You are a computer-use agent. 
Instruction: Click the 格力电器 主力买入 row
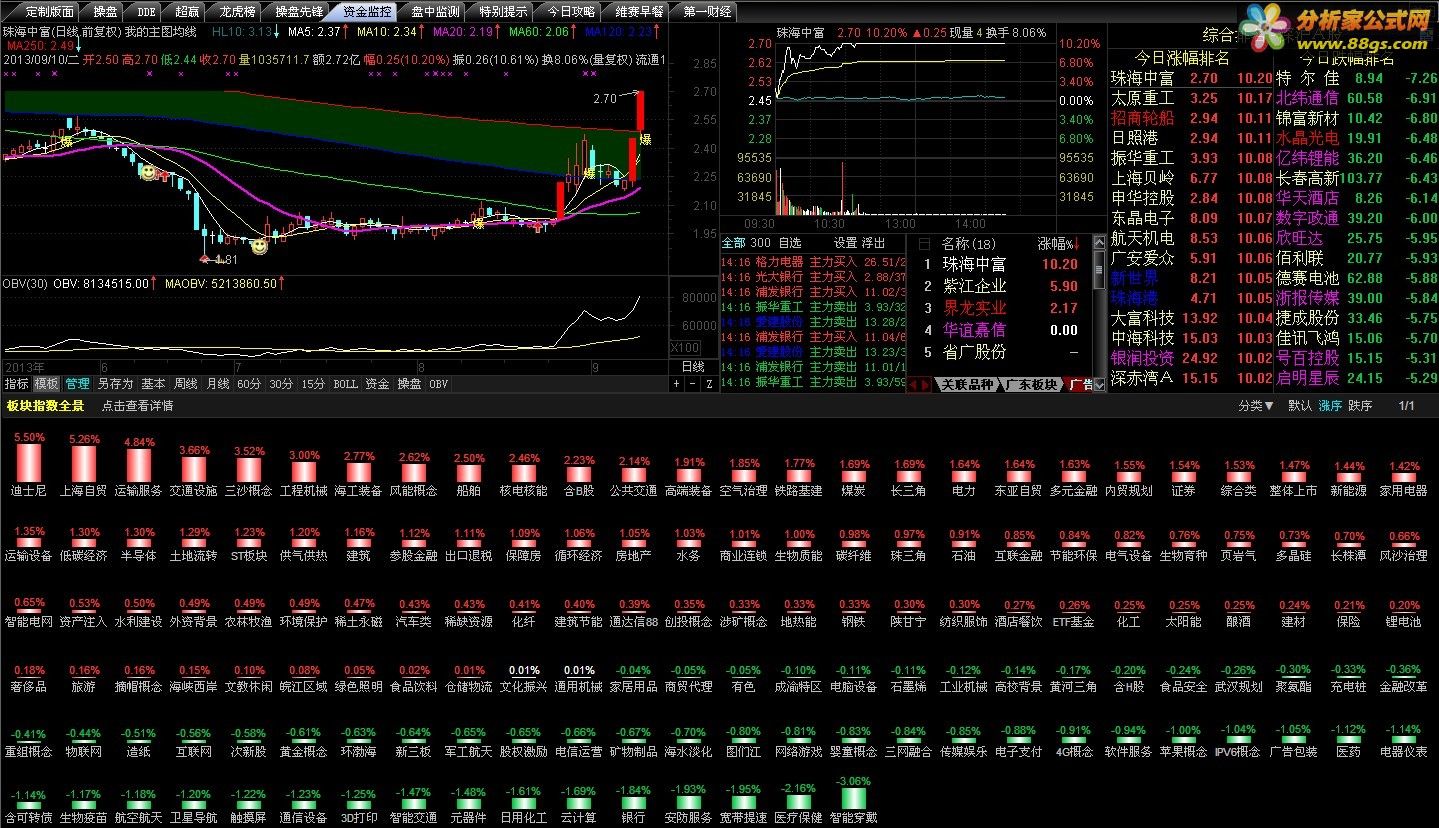pos(813,262)
